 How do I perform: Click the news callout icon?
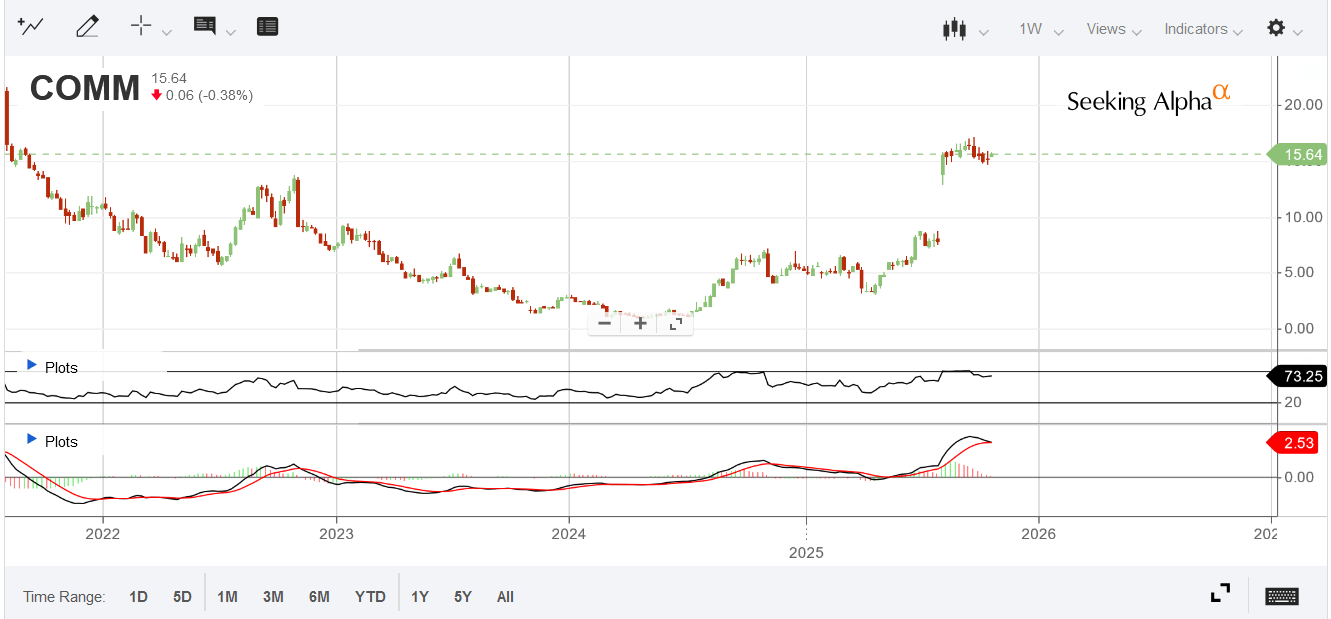tap(205, 26)
